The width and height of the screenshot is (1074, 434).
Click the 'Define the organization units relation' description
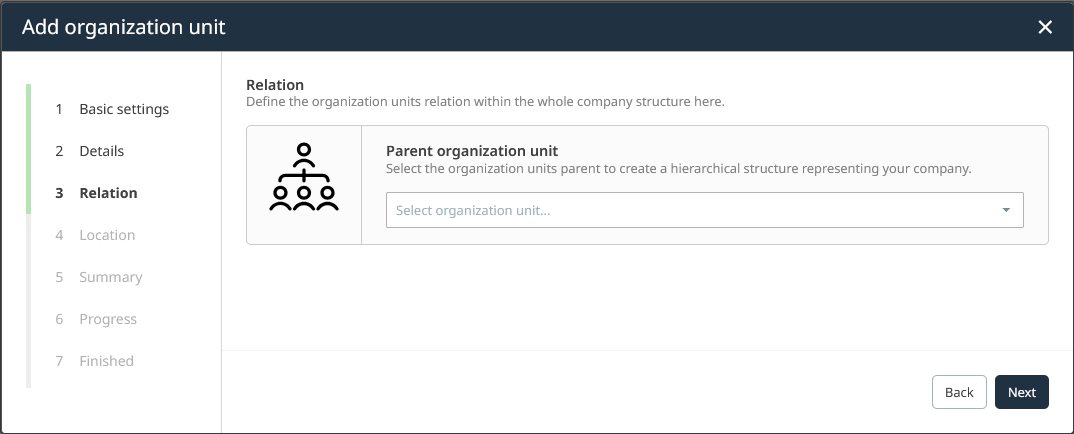coord(484,102)
